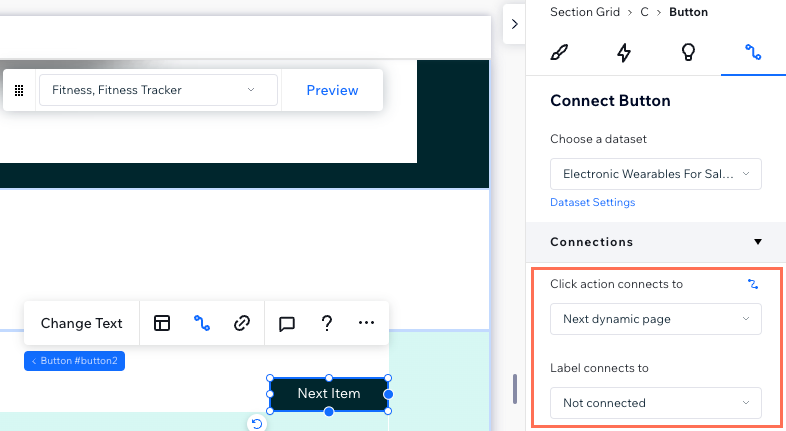This screenshot has height=431, width=786.
Task: Collapse the Connections section
Action: click(757, 242)
